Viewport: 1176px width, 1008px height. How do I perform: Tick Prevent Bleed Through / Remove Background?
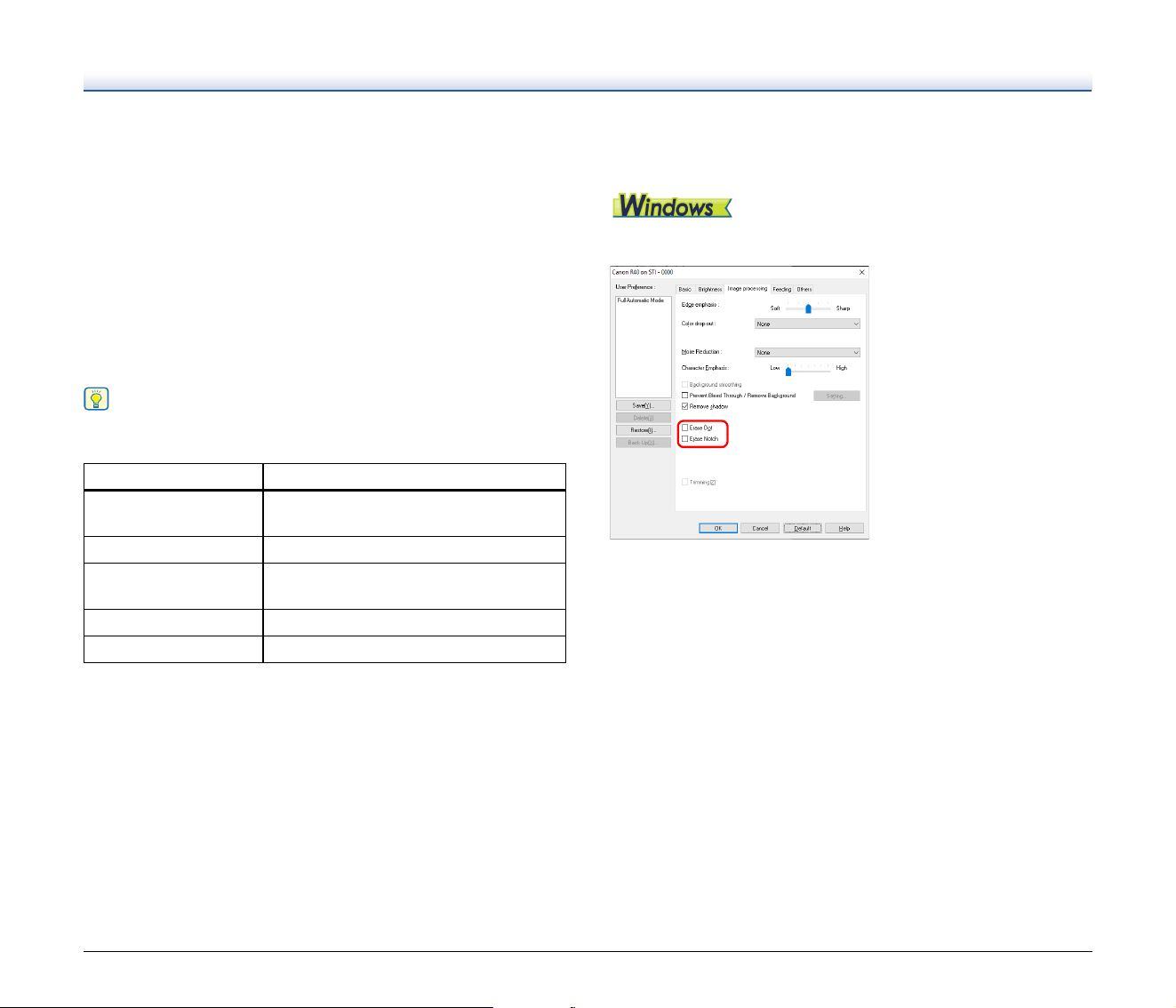pos(684,396)
